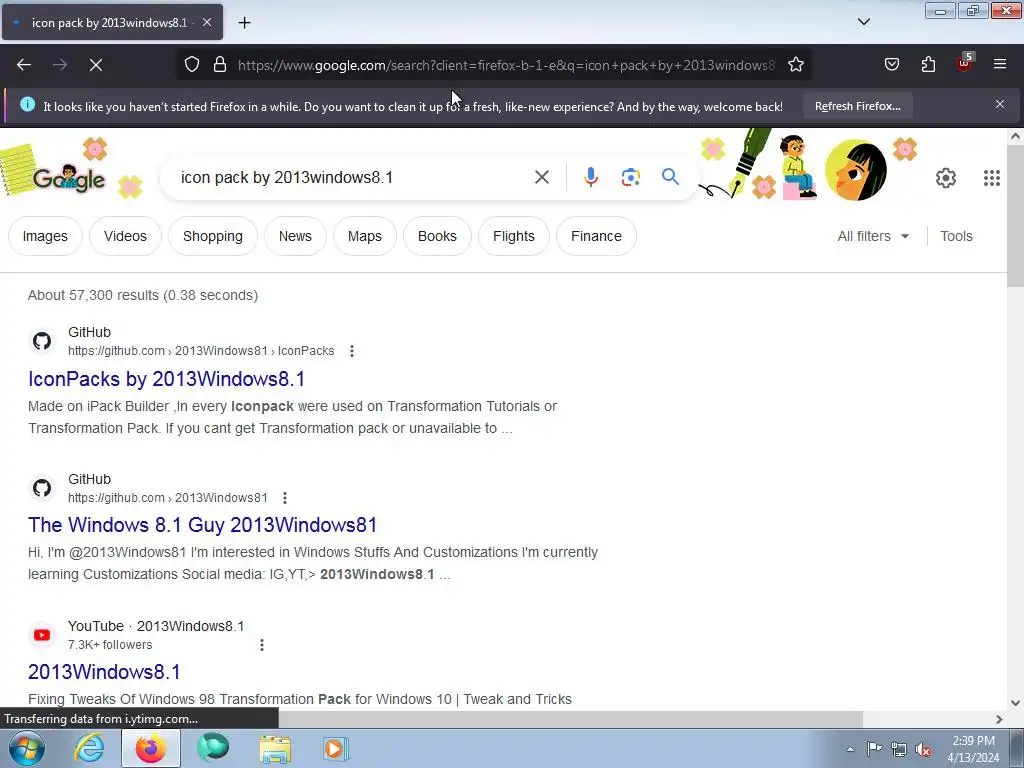Open the Google apps grid
Screen dimensions: 1024x768
[991, 178]
